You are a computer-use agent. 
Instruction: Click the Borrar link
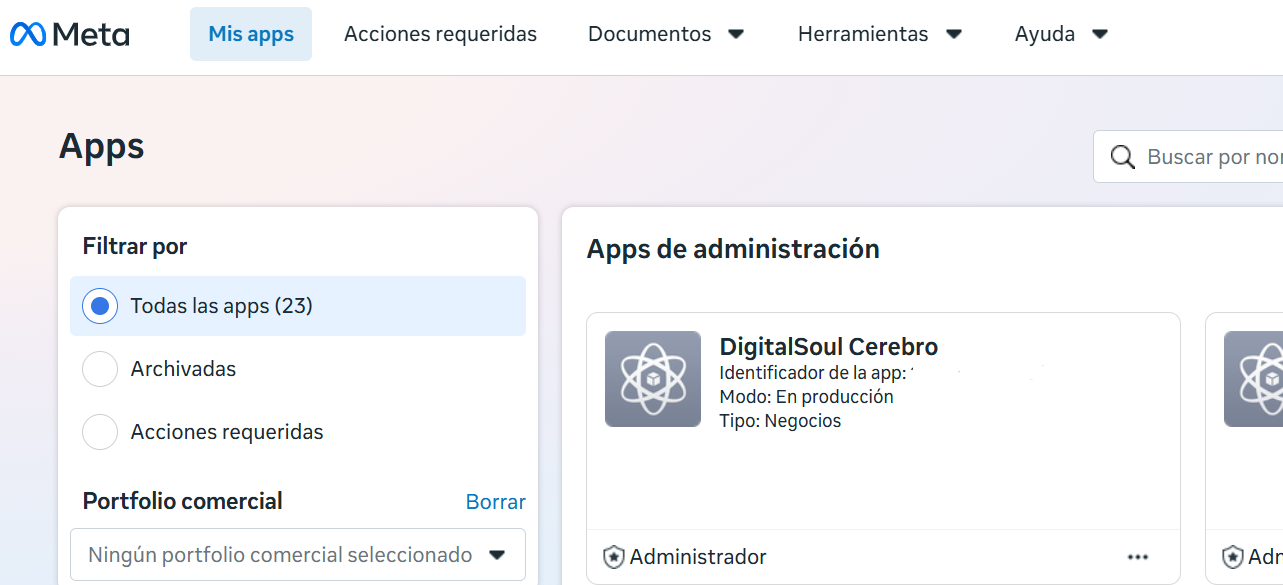[x=496, y=502]
